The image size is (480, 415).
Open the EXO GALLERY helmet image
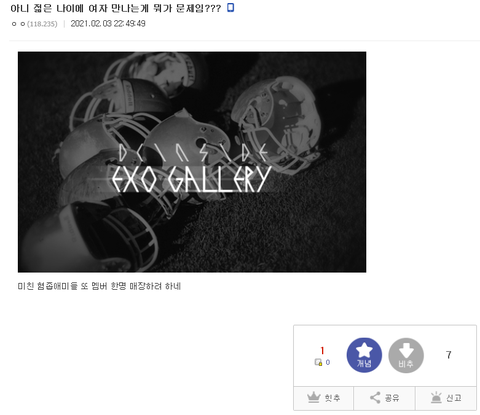coord(192,162)
